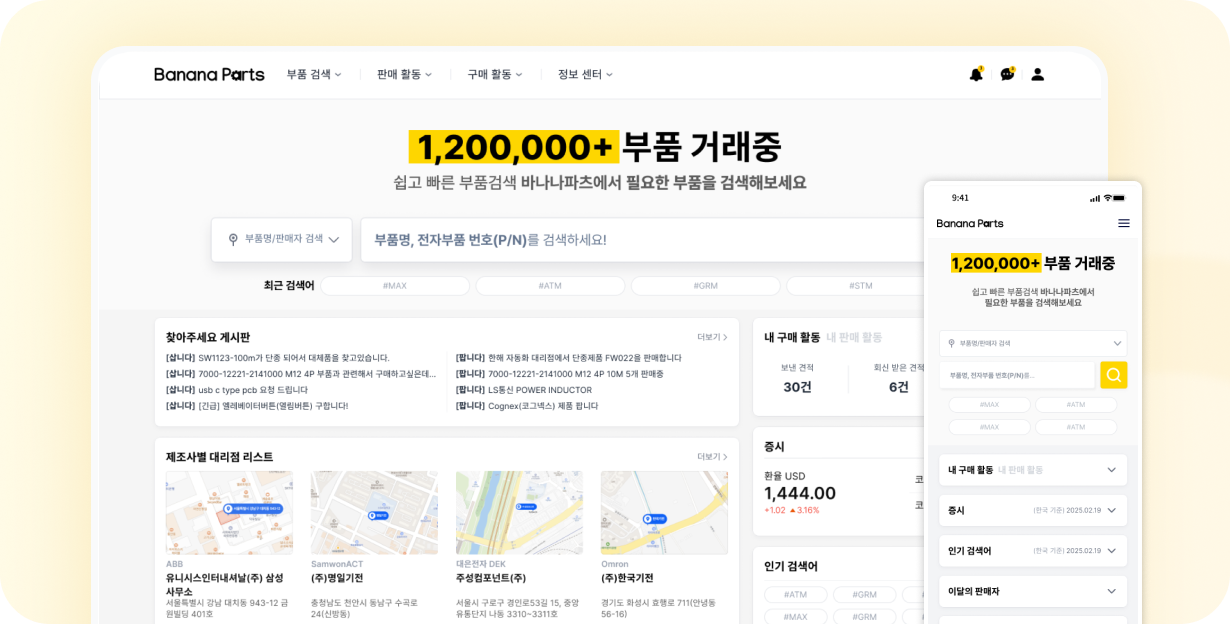Open the [긴급] 엘레베이터버튼 구합니다 post

click(x=257, y=406)
